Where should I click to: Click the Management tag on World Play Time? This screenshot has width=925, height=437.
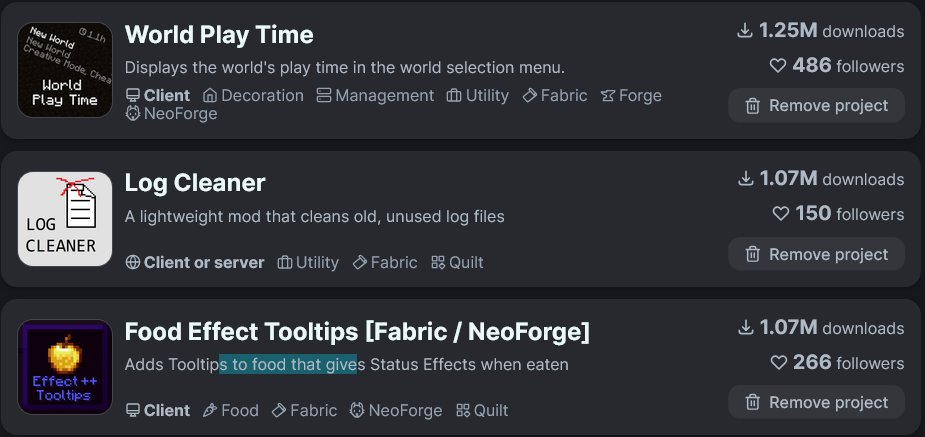[x=375, y=96]
